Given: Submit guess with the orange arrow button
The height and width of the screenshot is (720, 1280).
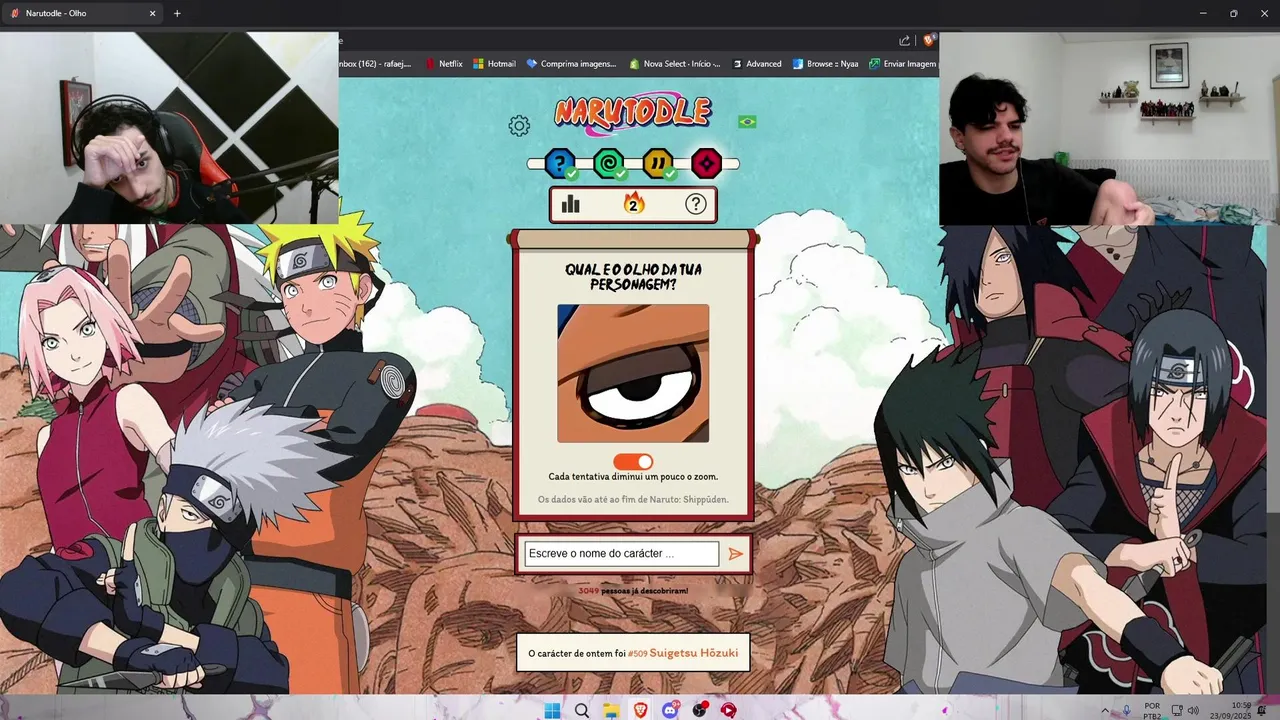Looking at the screenshot, I should (x=736, y=554).
